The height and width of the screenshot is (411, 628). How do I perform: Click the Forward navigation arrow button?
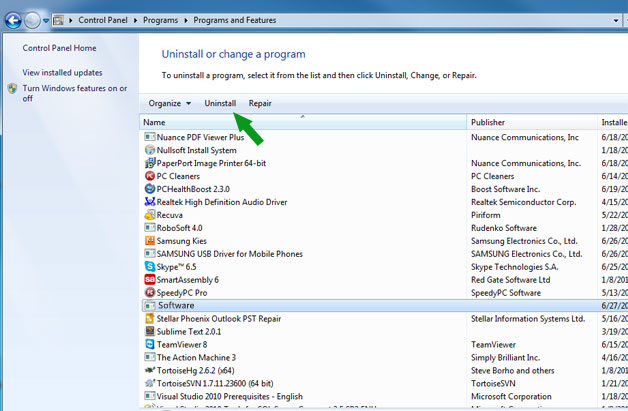pyautogui.click(x=32, y=20)
